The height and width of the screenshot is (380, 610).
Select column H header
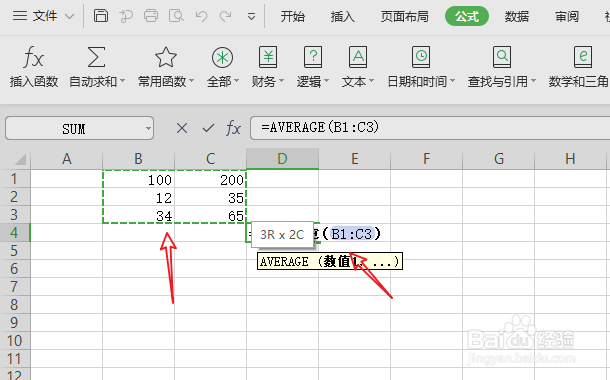click(x=570, y=159)
